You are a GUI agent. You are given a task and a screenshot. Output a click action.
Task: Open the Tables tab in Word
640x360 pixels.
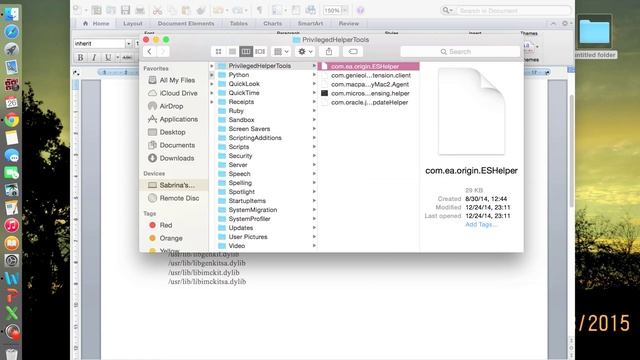click(239, 23)
